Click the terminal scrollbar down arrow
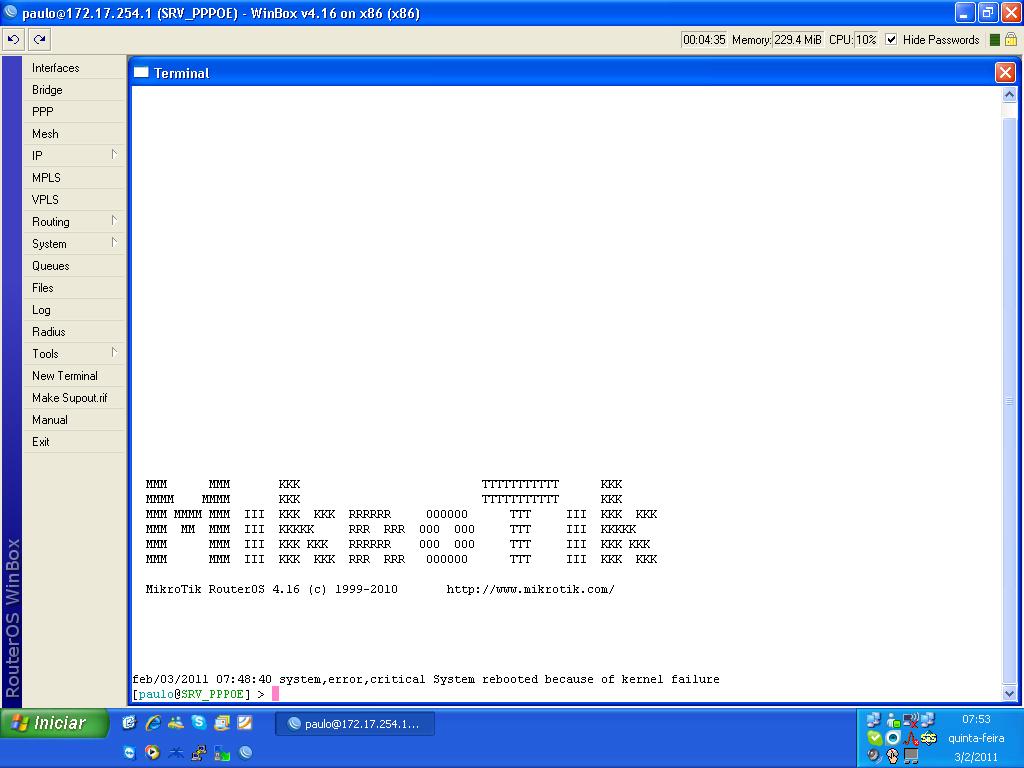This screenshot has width=1024, height=768. [1009, 694]
